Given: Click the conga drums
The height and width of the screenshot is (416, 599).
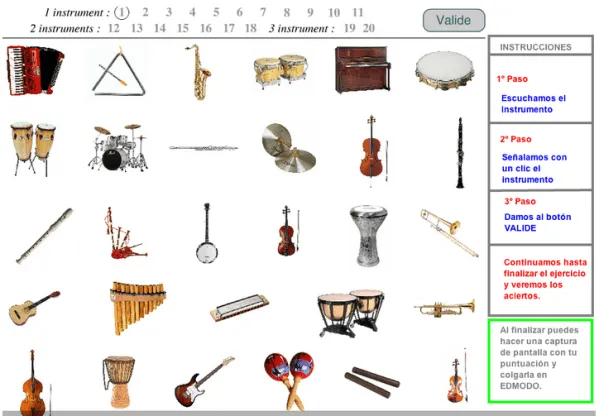Looking at the screenshot, I should click(33, 149).
